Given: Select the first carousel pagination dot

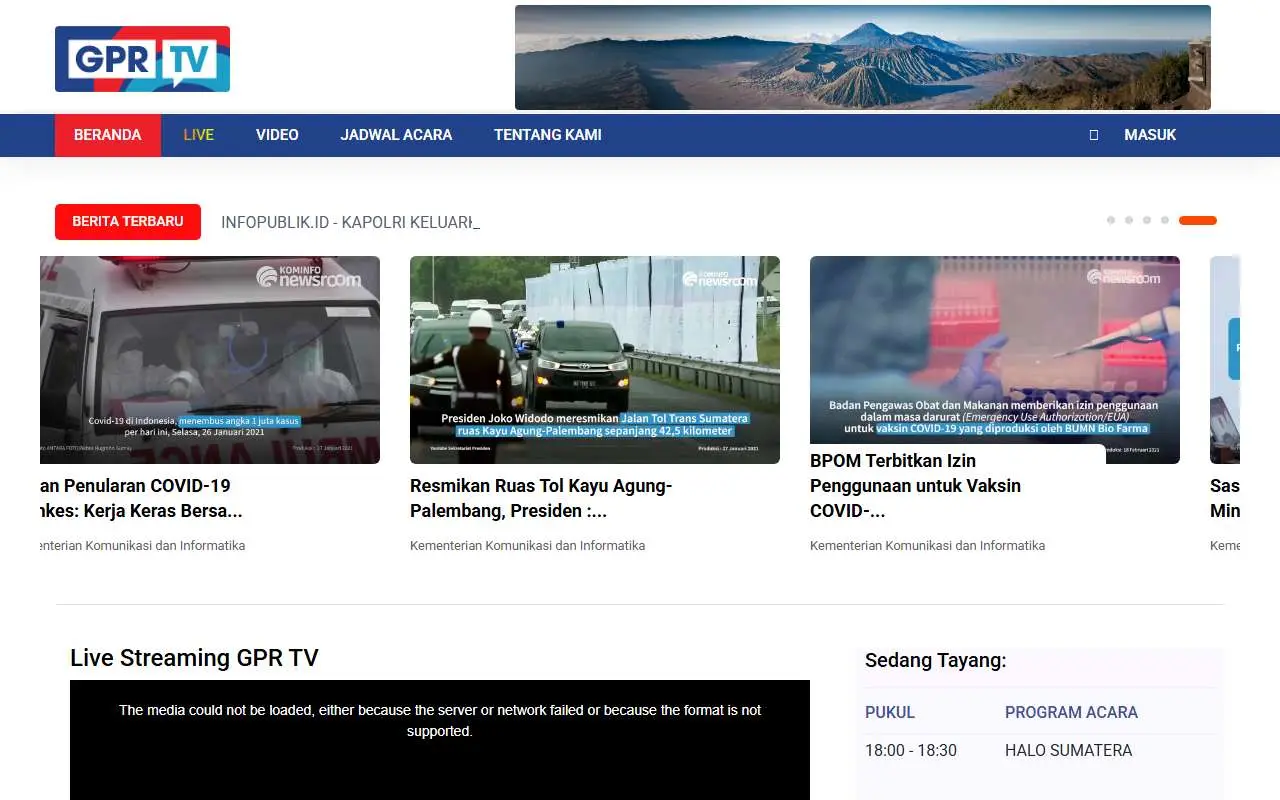Looking at the screenshot, I should [1111, 220].
